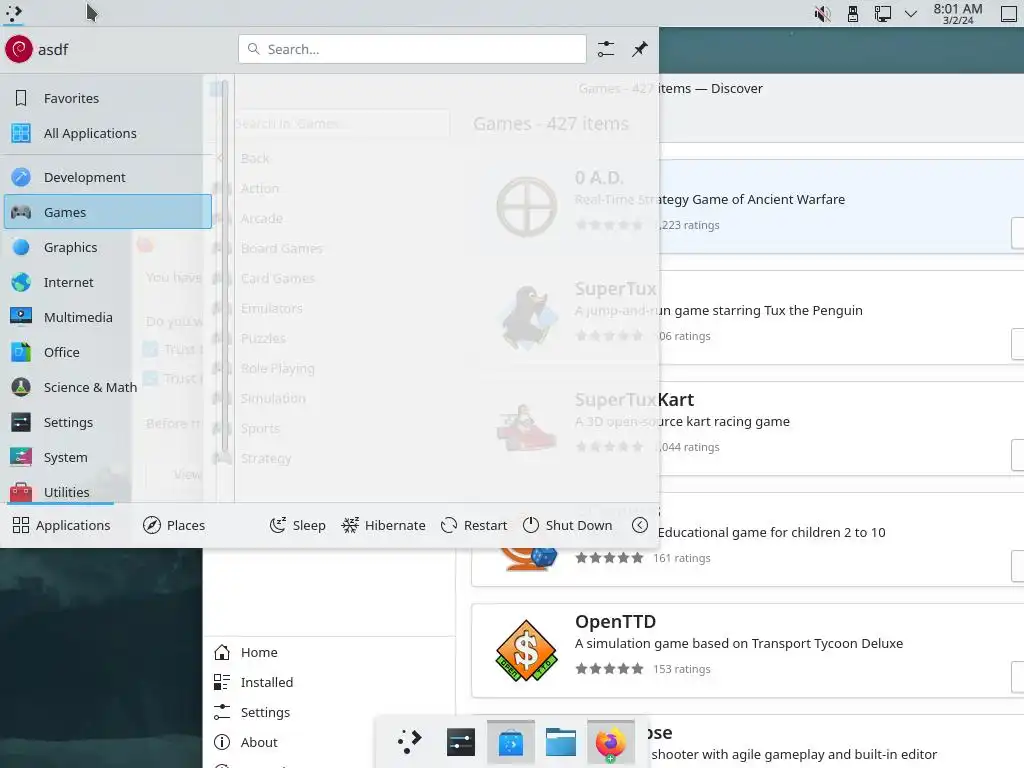This screenshot has width=1024, height=768.
Task: Pin the launcher open with pin icon
Action: [639, 49]
